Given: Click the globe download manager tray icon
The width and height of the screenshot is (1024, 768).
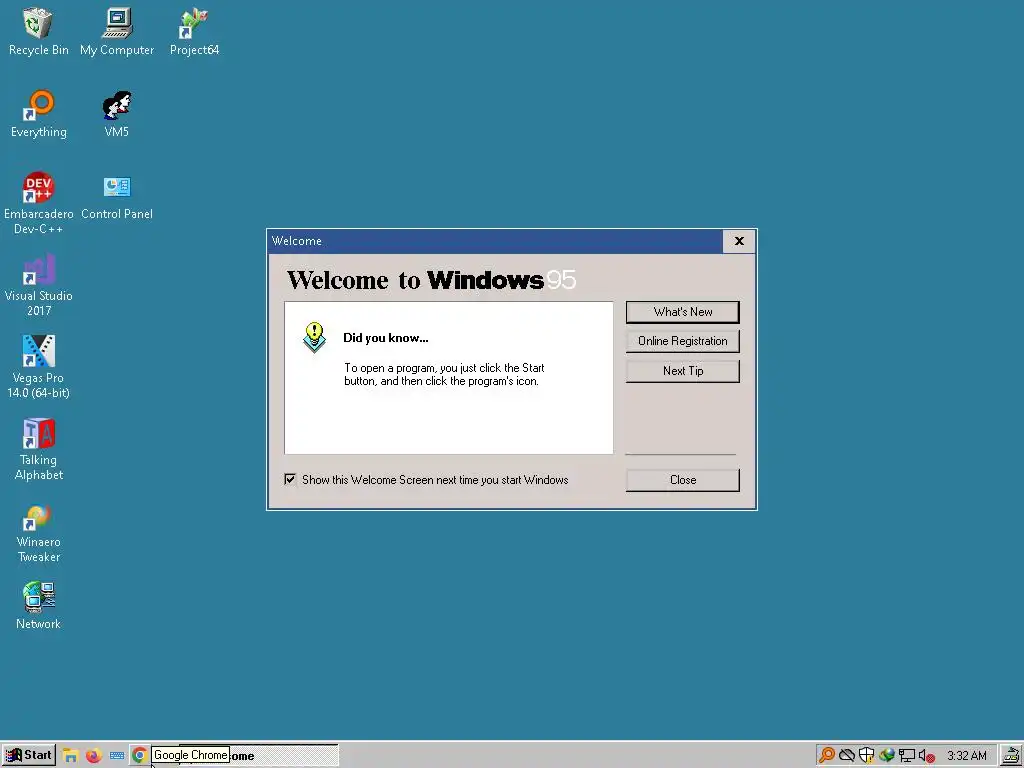Looking at the screenshot, I should [886, 756].
